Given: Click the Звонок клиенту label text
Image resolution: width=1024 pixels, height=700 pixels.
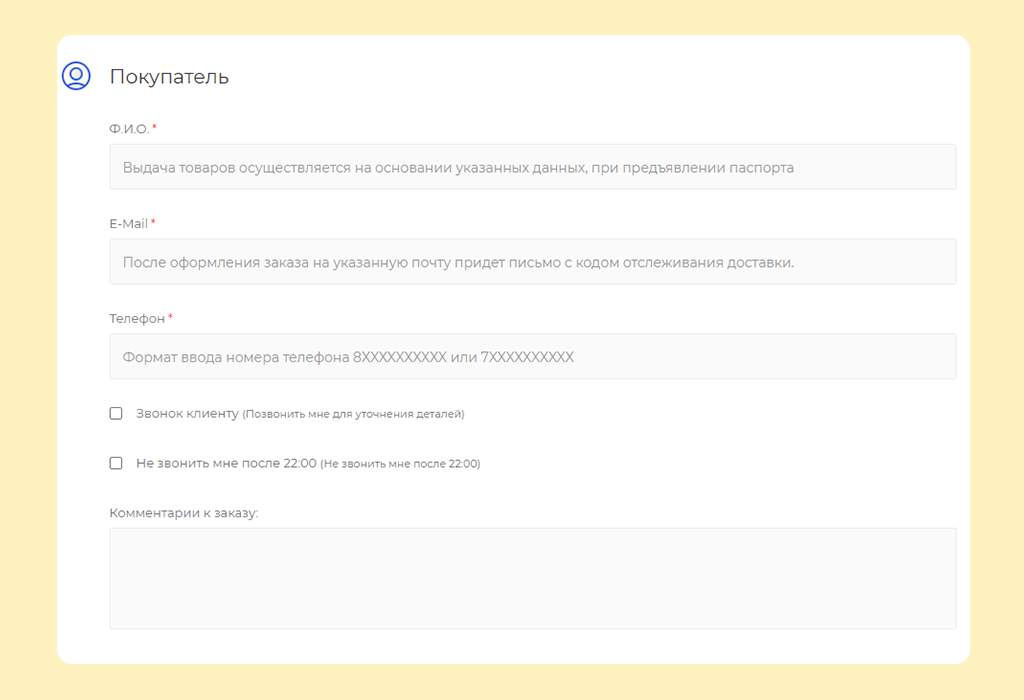Looking at the screenshot, I should click(x=187, y=413).
